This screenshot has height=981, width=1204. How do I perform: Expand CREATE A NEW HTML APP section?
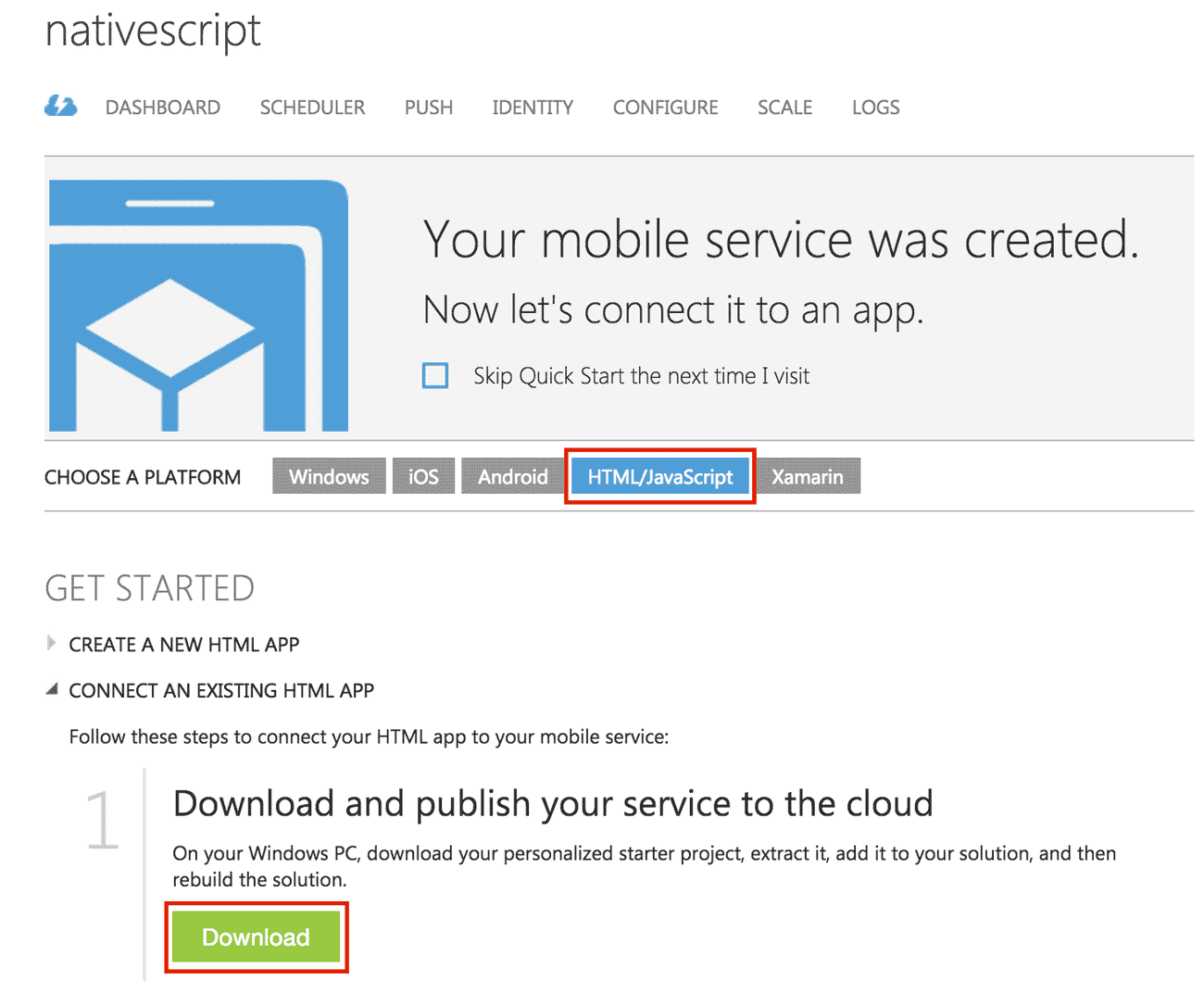pos(183,644)
